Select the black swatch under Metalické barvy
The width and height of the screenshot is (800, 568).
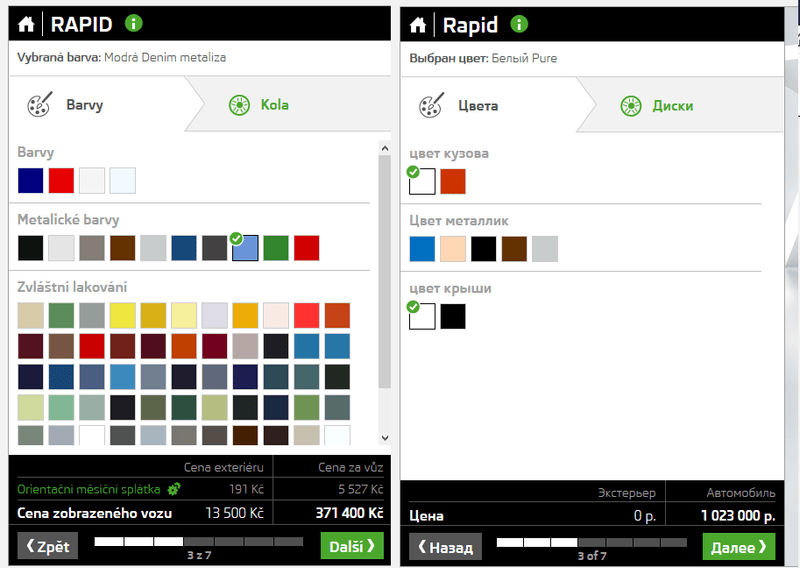(31, 248)
